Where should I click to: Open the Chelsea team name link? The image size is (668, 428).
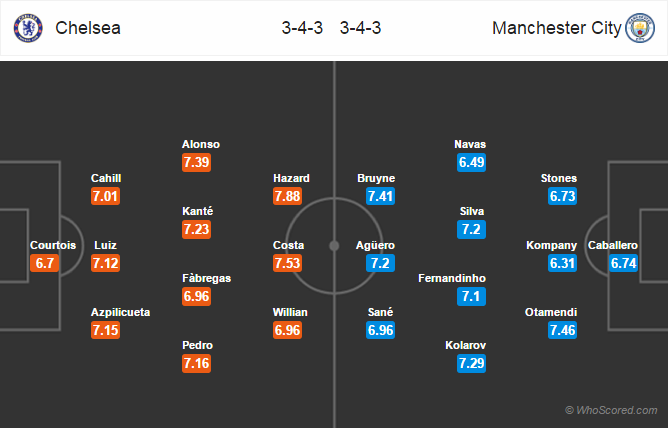pos(88,28)
